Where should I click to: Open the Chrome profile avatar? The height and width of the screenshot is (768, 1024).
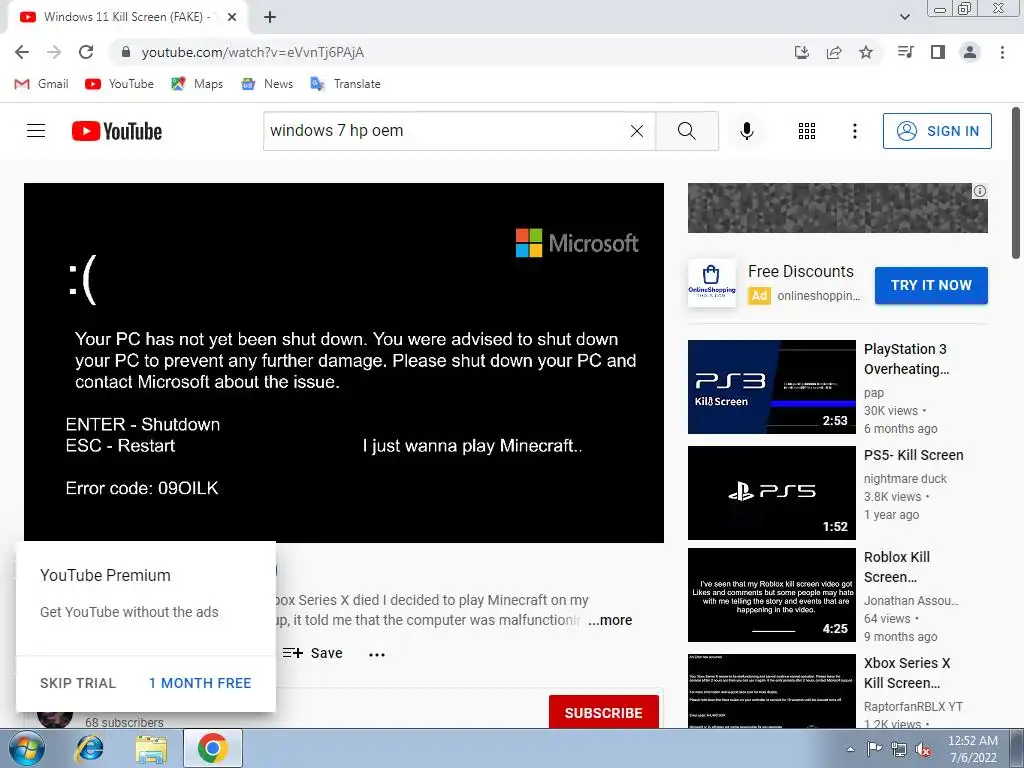[970, 52]
